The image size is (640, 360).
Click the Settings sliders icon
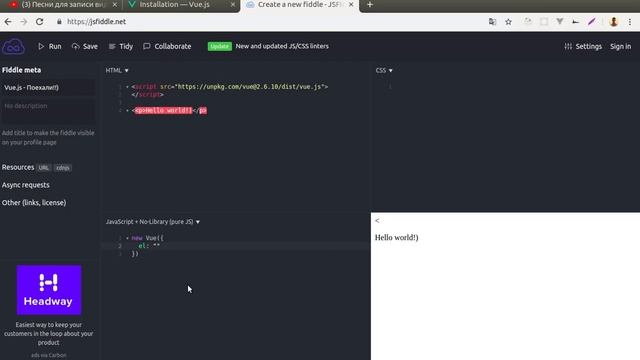click(568, 47)
